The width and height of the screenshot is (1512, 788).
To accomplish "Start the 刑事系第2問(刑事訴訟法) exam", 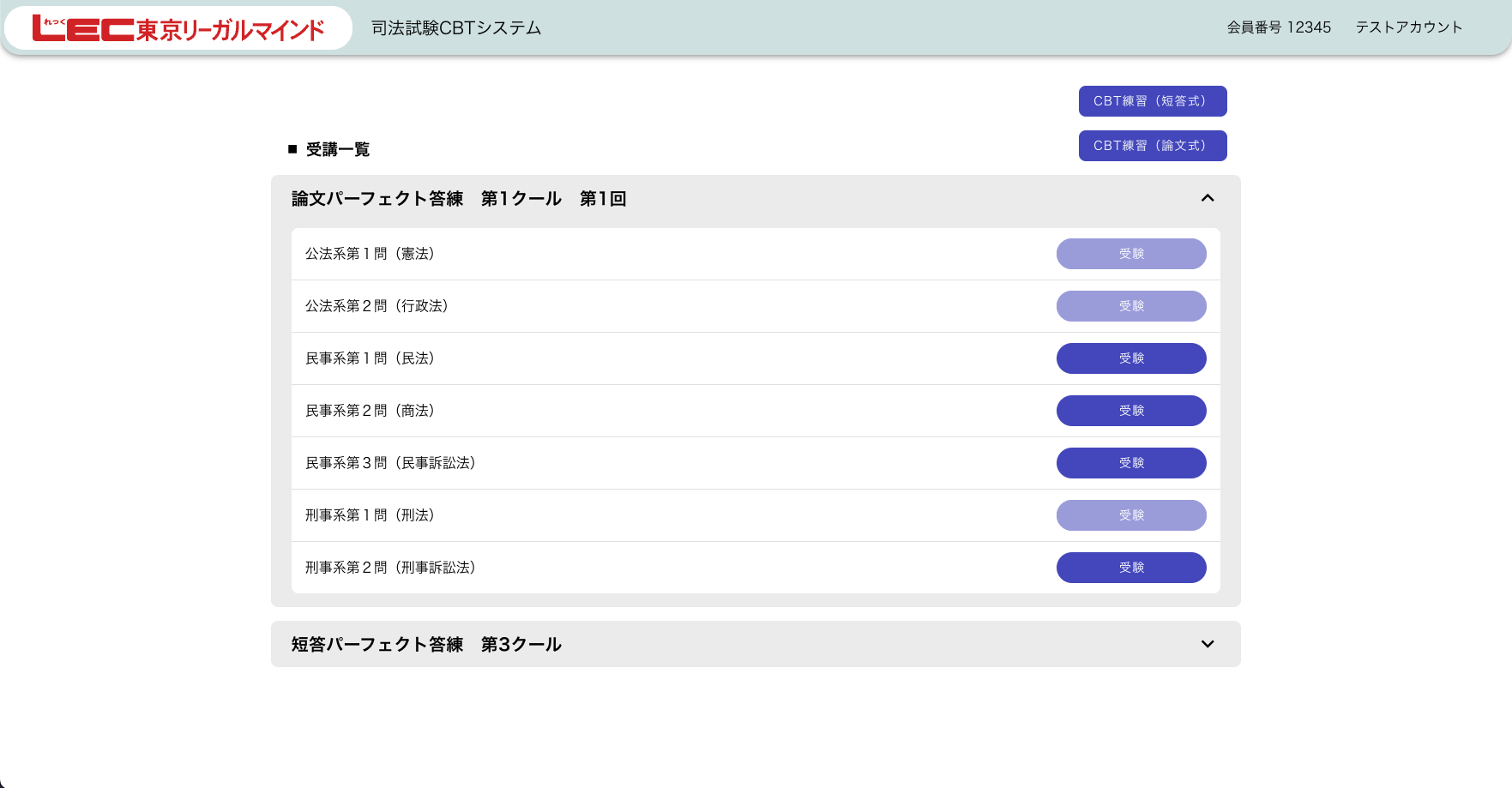I will 1130,568.
